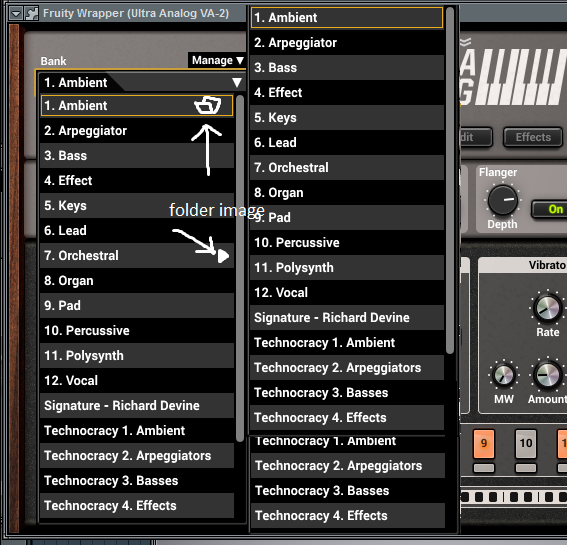Pick Technocracy 1. Ambient in left bank list

(137, 430)
